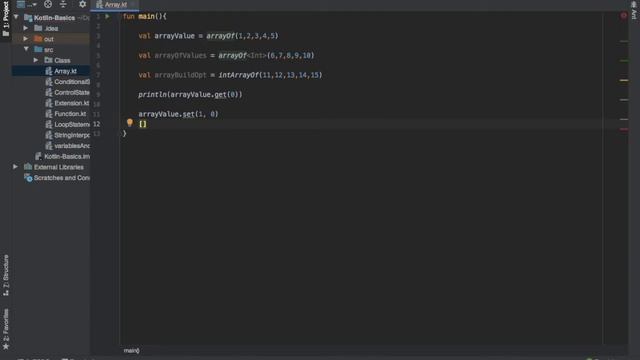Image resolution: width=640 pixels, height=360 pixels.
Task: Open the Project view selector dropdown
Action: tap(27, 4)
